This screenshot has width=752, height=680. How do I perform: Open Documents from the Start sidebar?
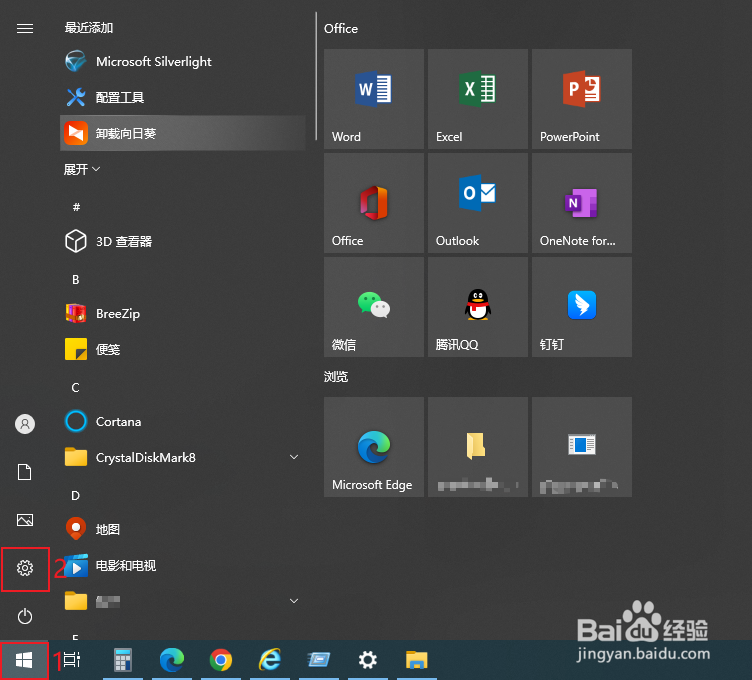coord(25,472)
